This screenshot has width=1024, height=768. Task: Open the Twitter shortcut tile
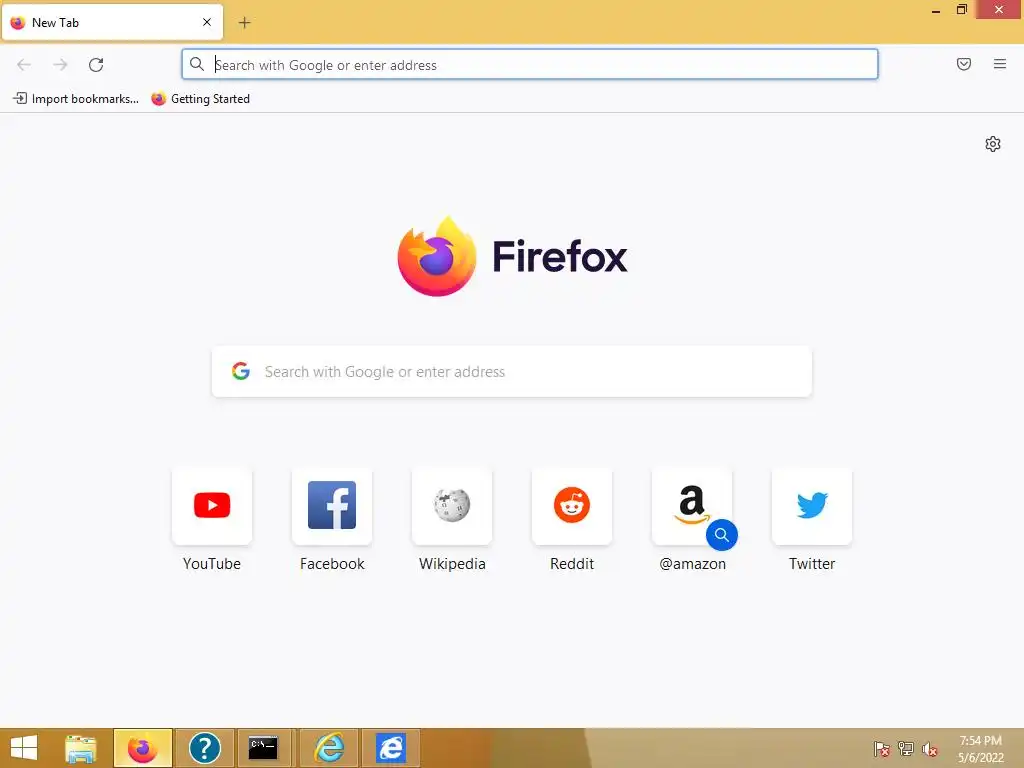coord(812,506)
